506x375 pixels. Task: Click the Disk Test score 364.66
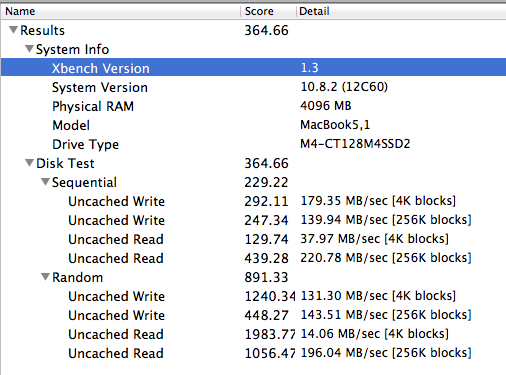click(x=266, y=163)
